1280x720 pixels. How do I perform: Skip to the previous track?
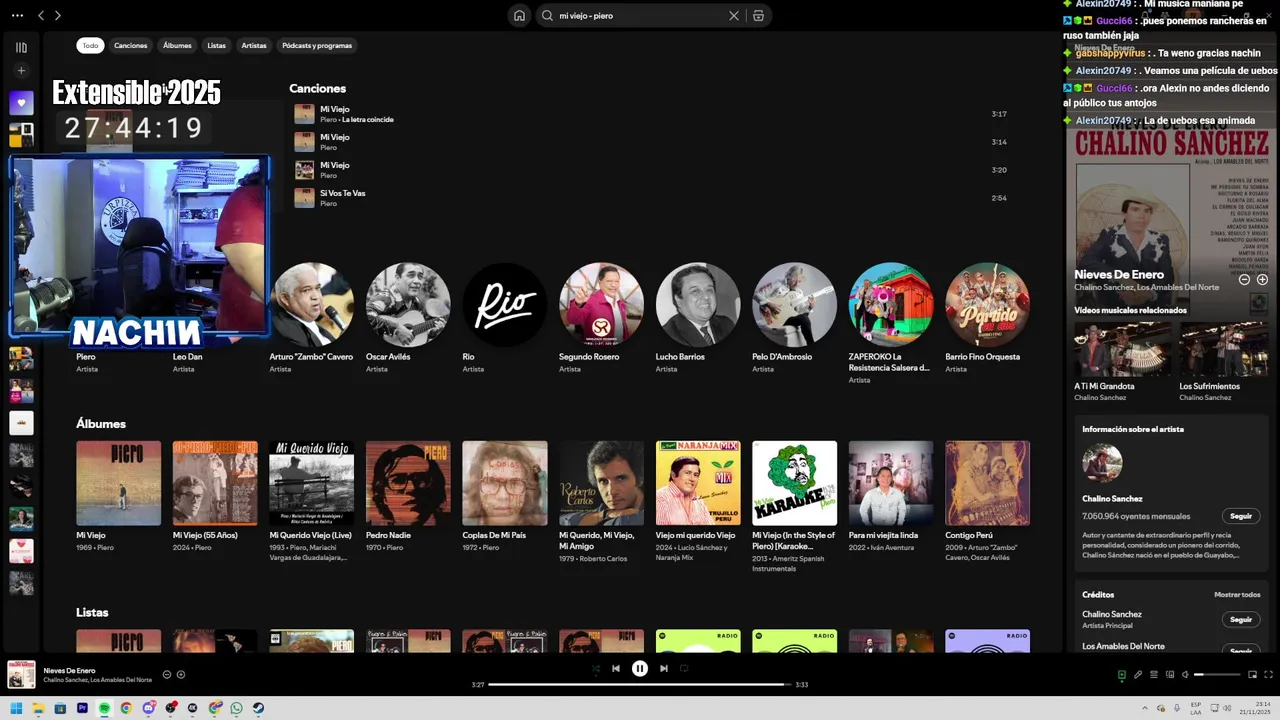(616, 668)
